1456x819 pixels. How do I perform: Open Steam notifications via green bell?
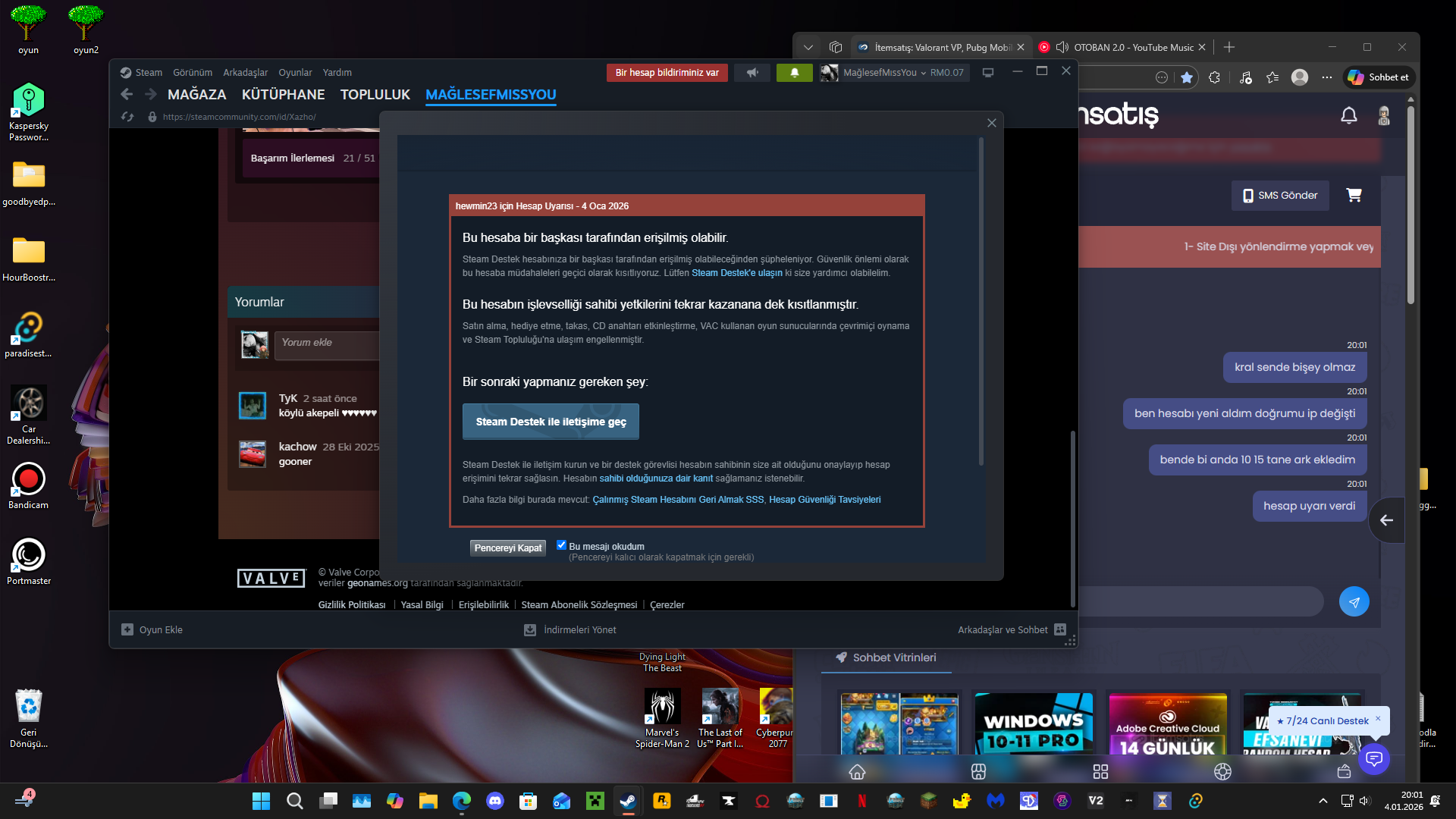coord(794,73)
